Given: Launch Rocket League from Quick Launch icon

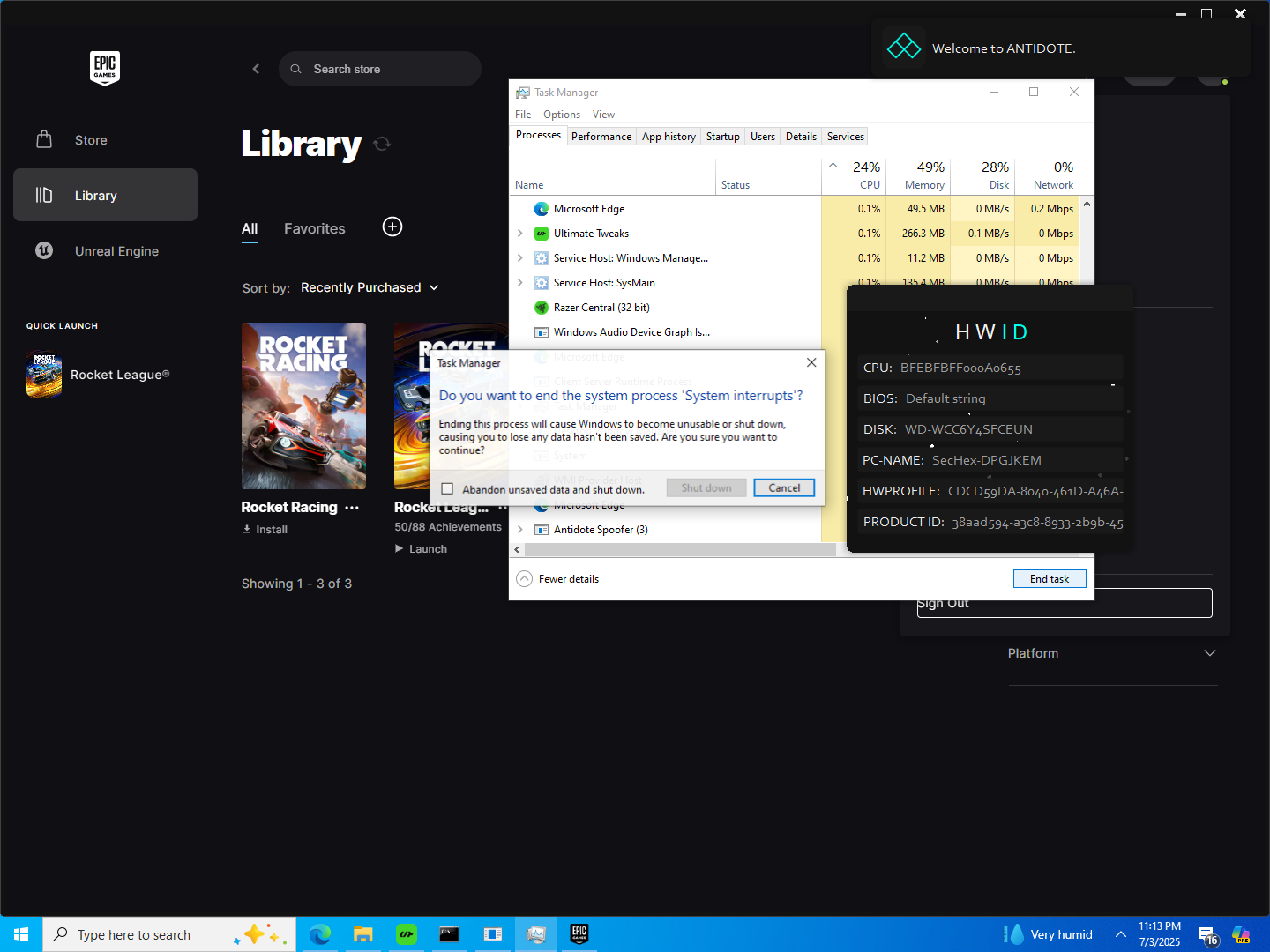Looking at the screenshot, I should (x=44, y=375).
